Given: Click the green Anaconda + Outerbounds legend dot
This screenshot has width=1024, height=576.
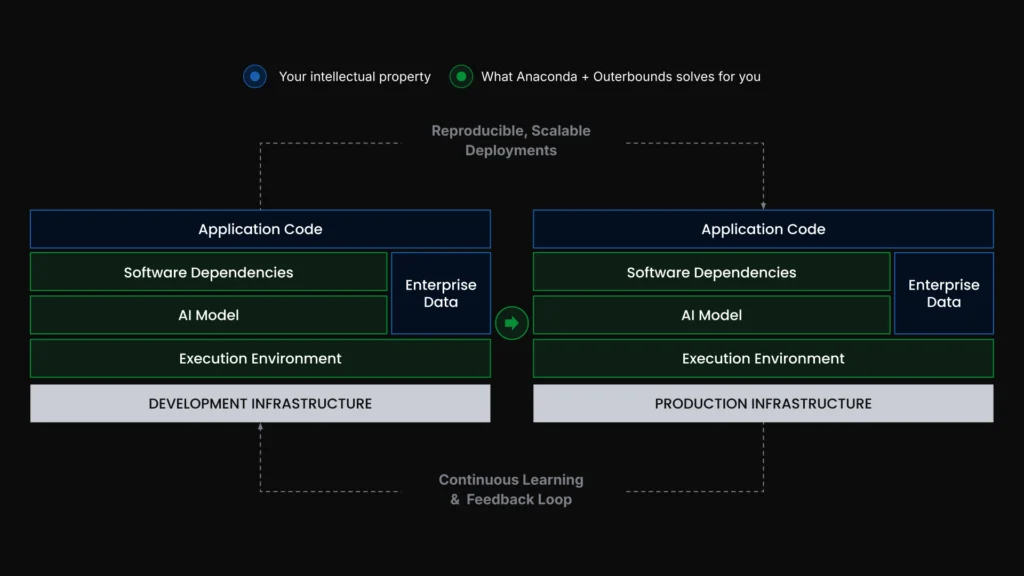Looking at the screenshot, I should tap(460, 76).
